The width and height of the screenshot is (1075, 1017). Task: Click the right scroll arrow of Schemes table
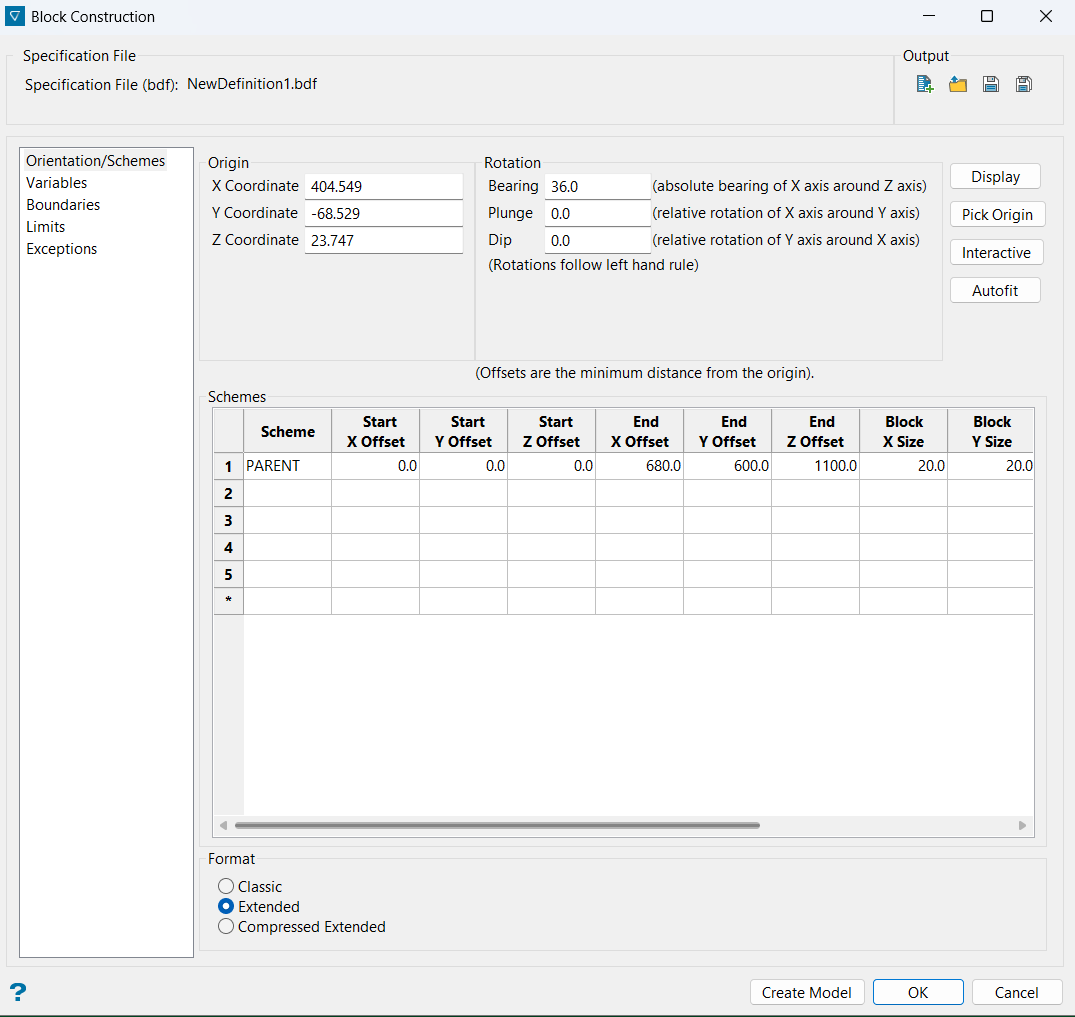(1022, 825)
